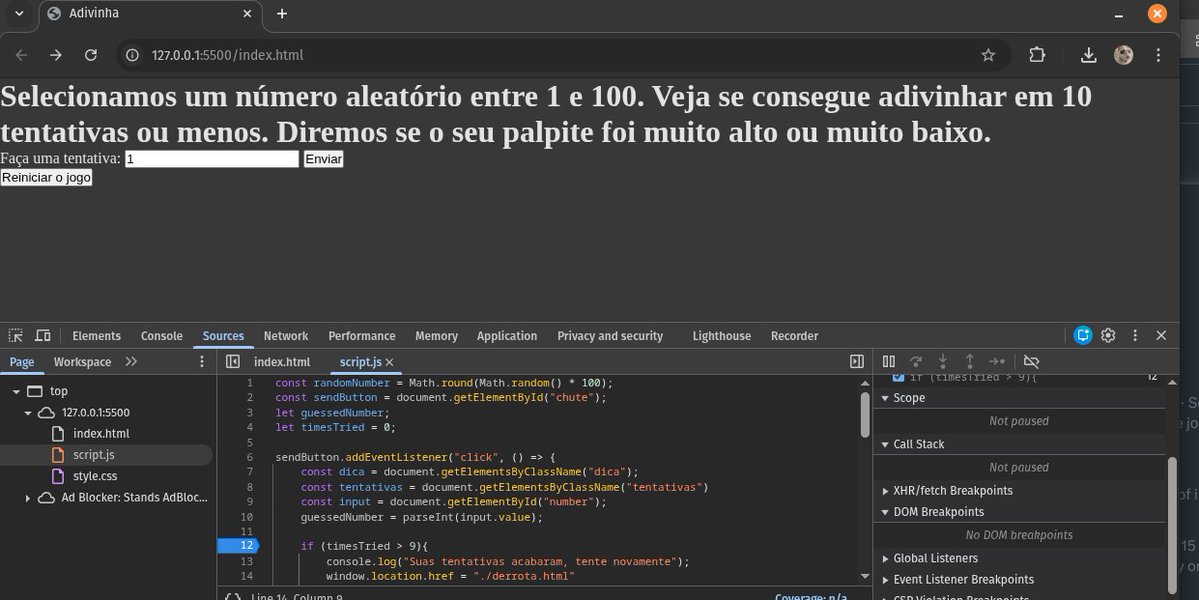
Task: Toggle the device emulation toolbar
Action: tap(41, 335)
